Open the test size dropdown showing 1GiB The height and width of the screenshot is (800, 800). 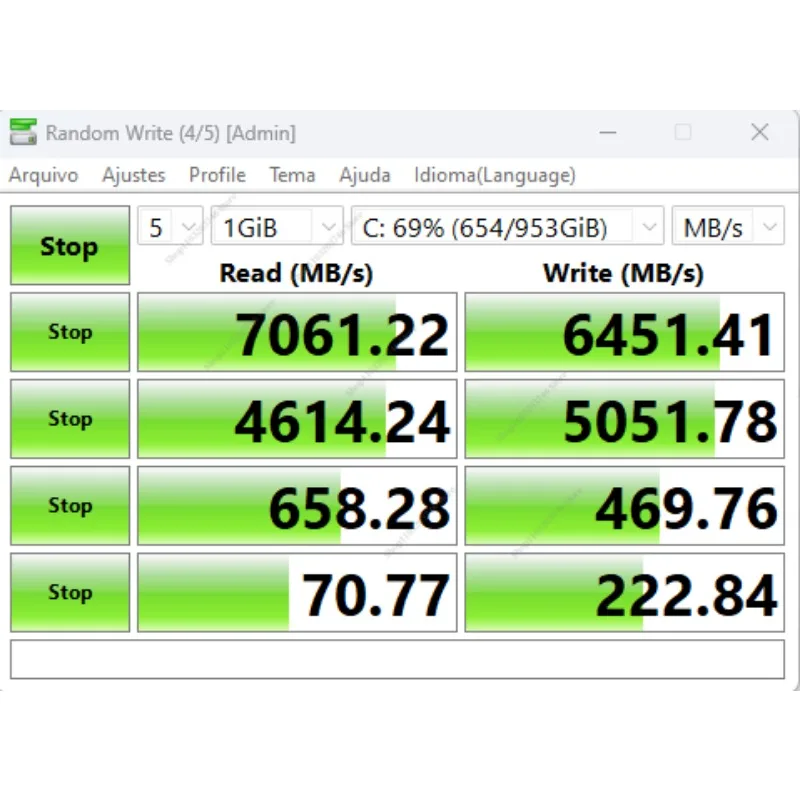point(277,227)
